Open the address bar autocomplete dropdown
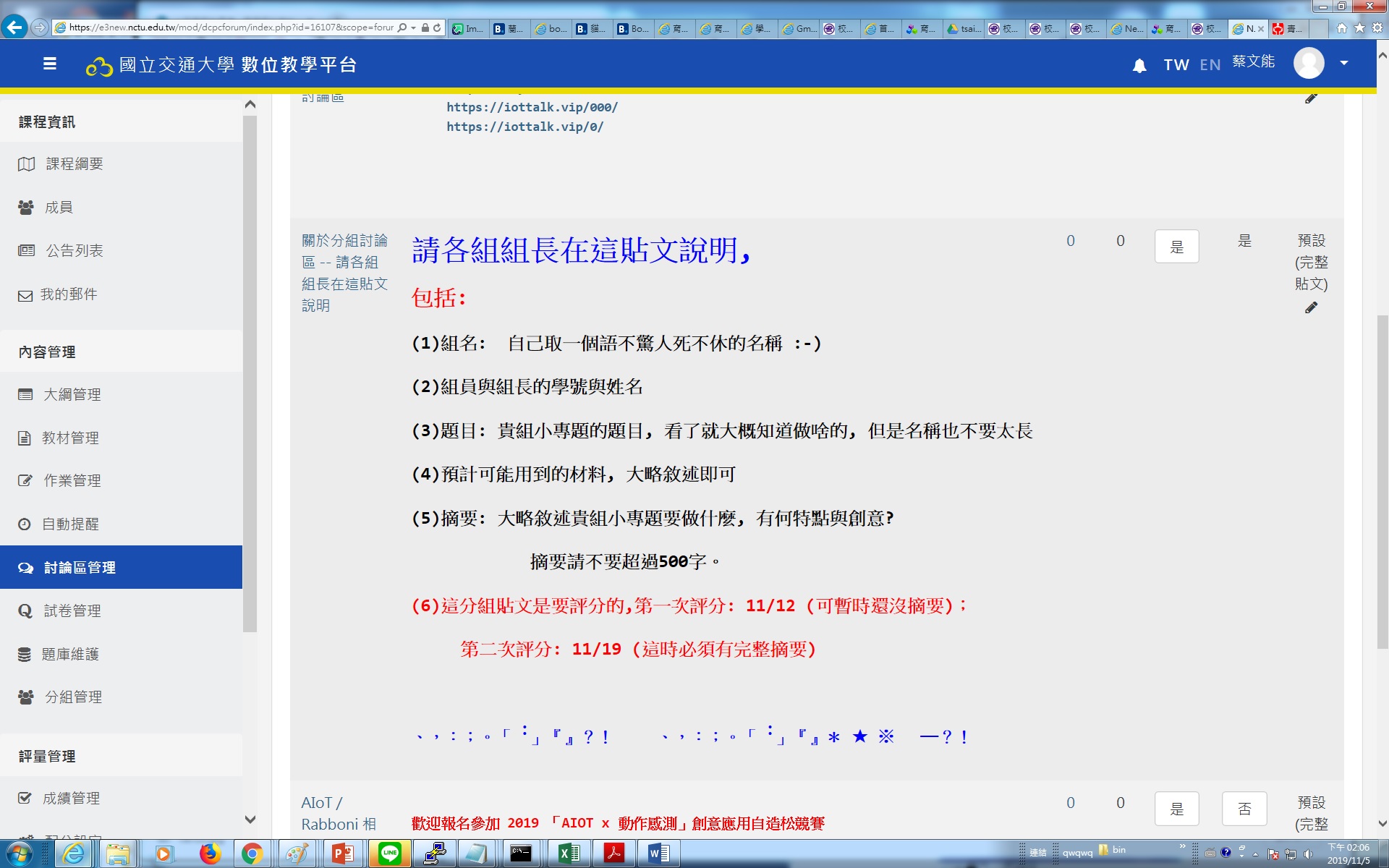This screenshot has height=868, width=1389. click(x=413, y=27)
